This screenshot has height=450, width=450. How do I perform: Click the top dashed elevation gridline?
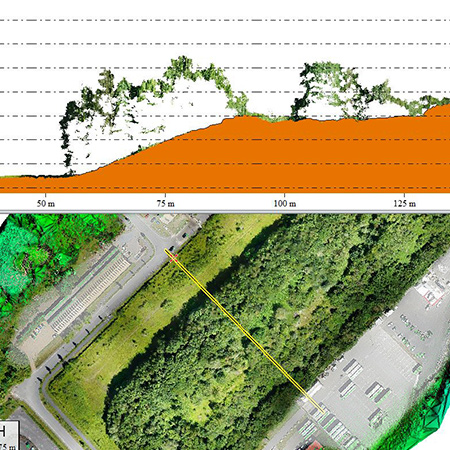225,20
